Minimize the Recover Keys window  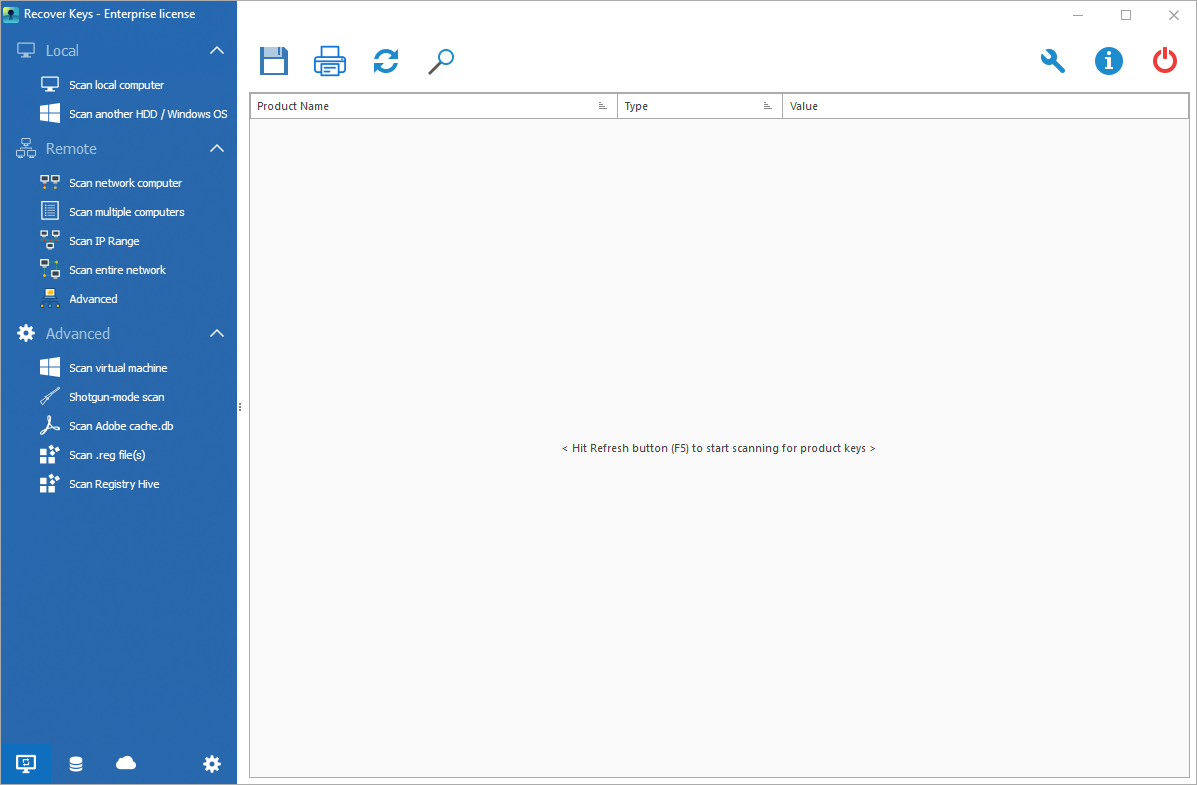(x=1078, y=15)
